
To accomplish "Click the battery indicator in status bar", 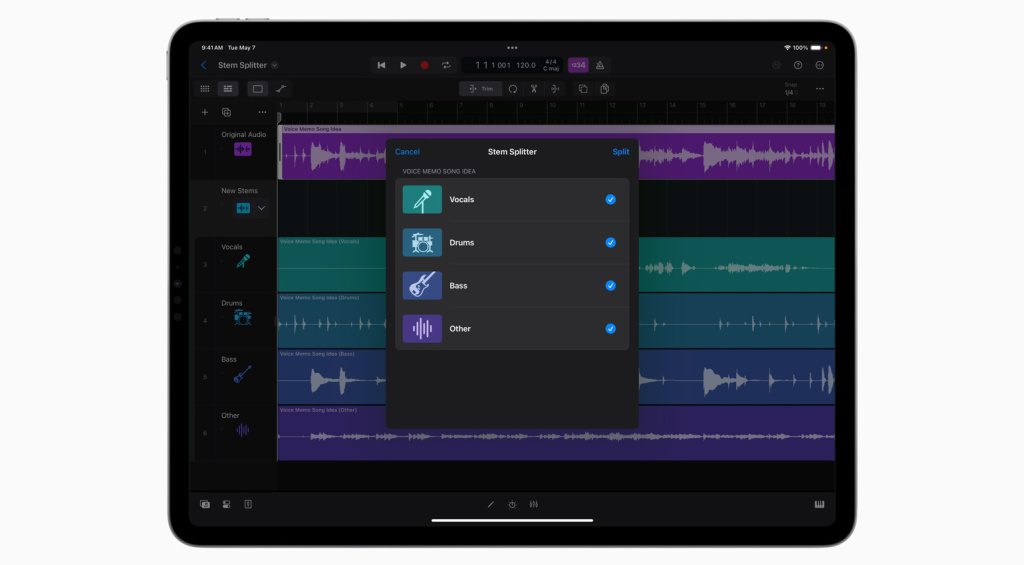I will 816,48.
